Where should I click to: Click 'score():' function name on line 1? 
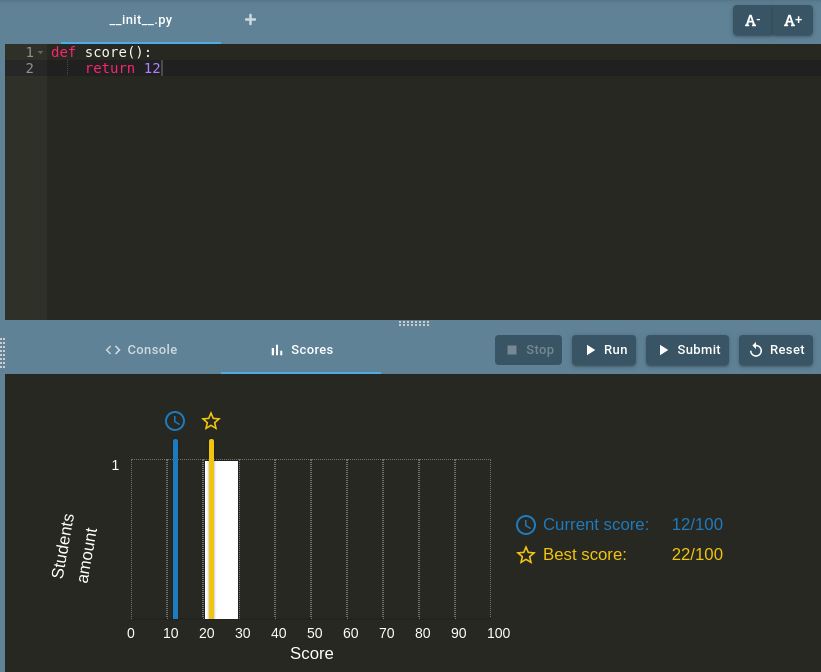coord(118,52)
